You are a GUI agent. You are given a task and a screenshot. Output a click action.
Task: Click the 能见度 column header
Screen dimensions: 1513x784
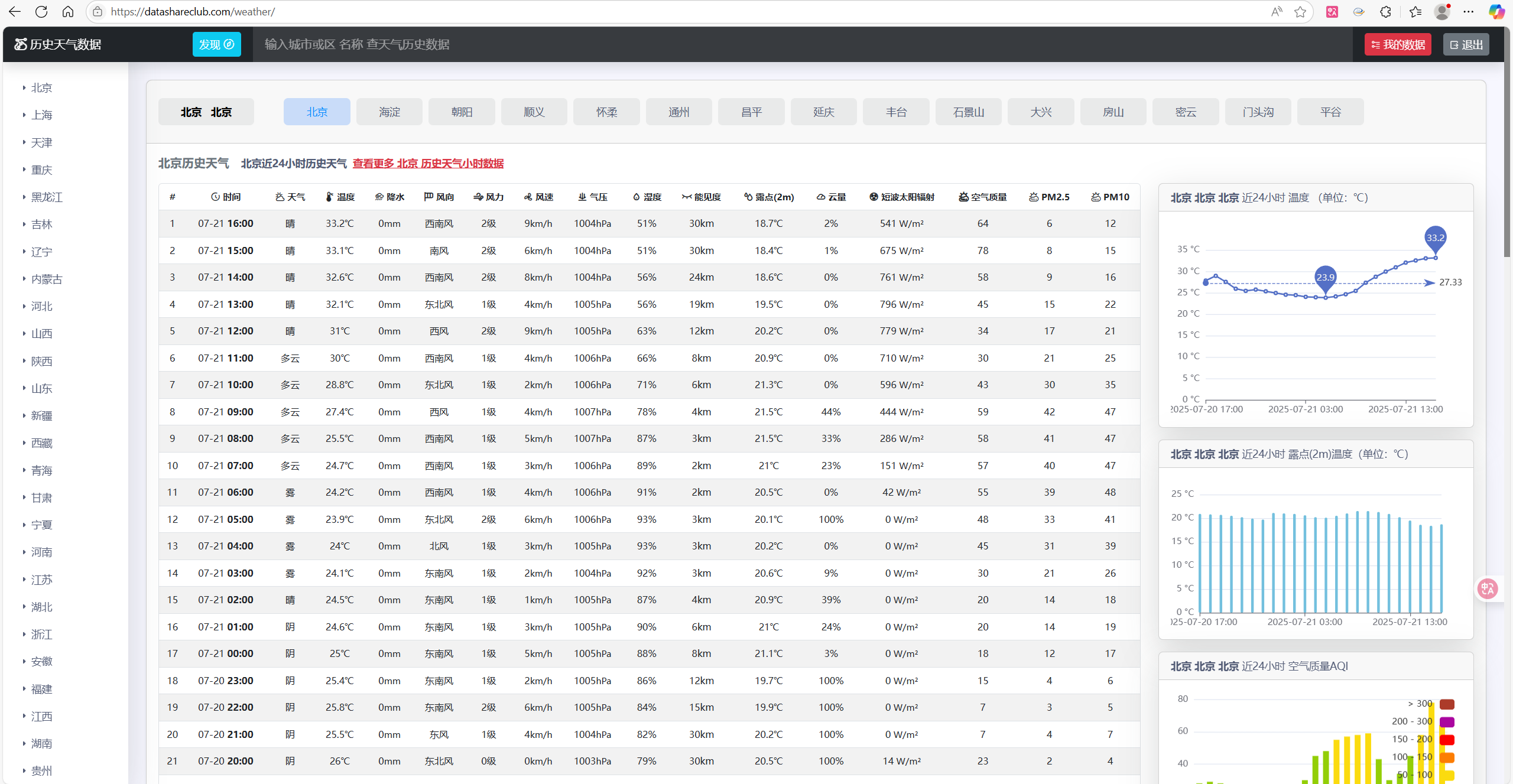702,197
